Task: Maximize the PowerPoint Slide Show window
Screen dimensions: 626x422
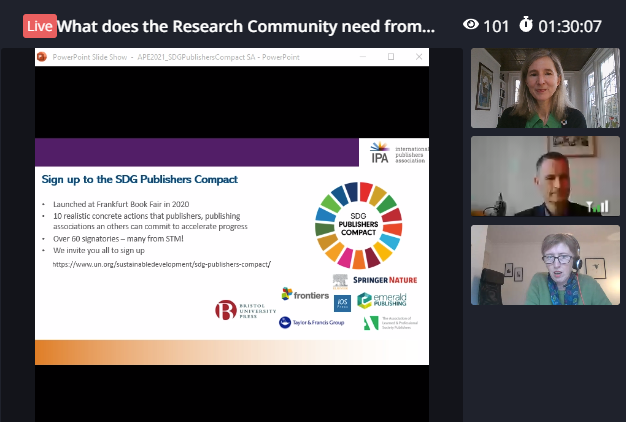Action: pos(391,57)
